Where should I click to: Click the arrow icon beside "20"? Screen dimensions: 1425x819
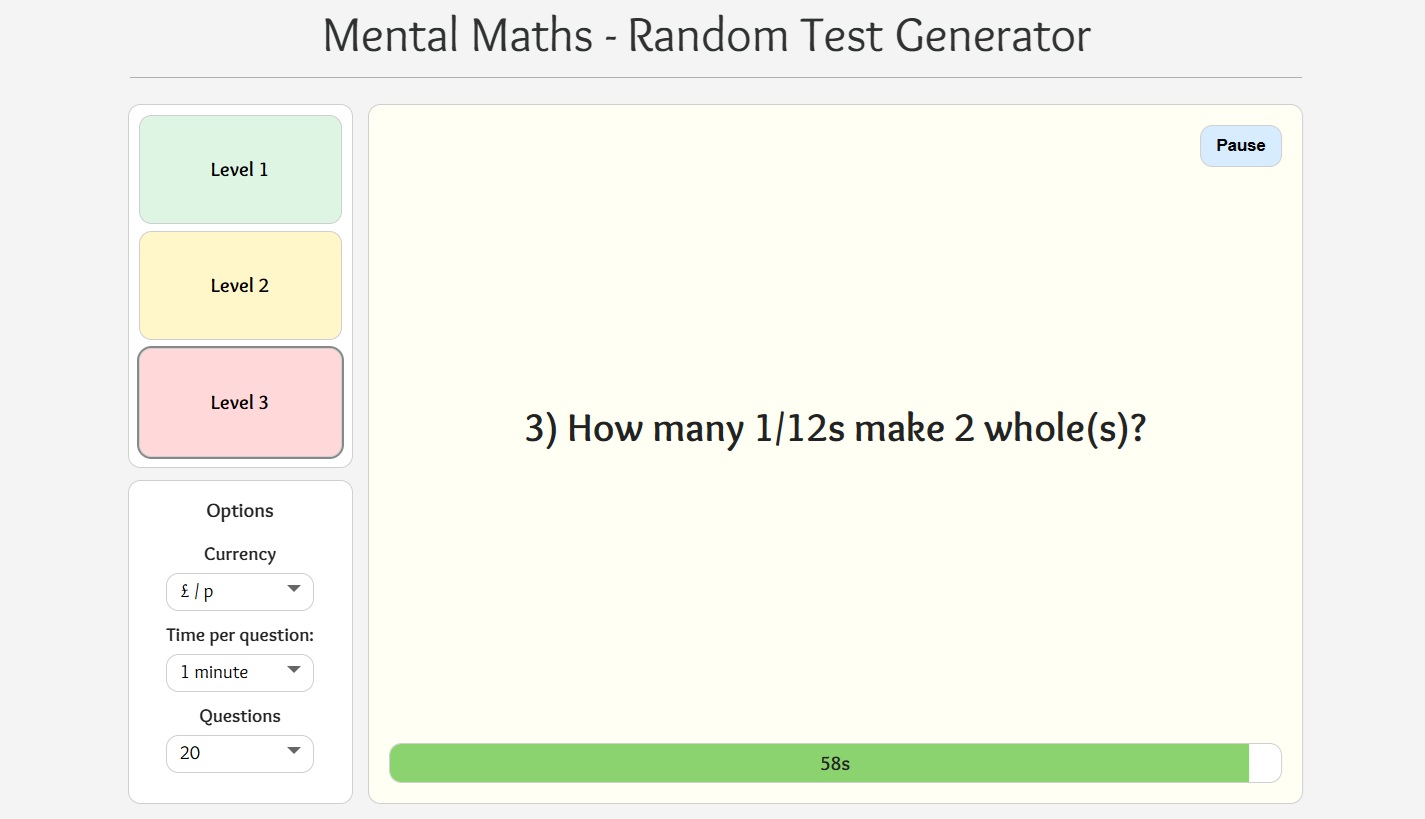coord(294,752)
